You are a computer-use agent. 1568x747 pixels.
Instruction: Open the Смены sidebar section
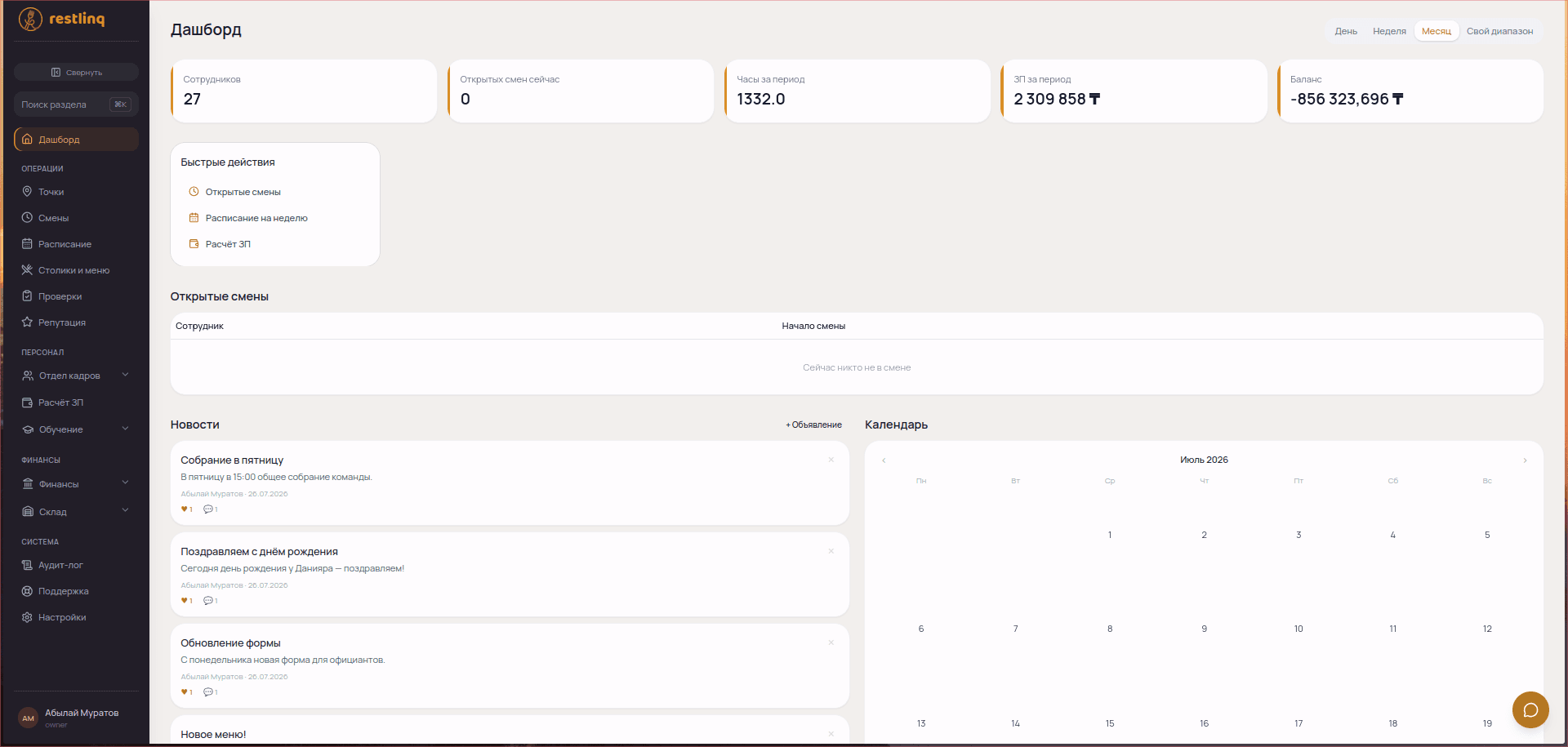[x=76, y=218]
